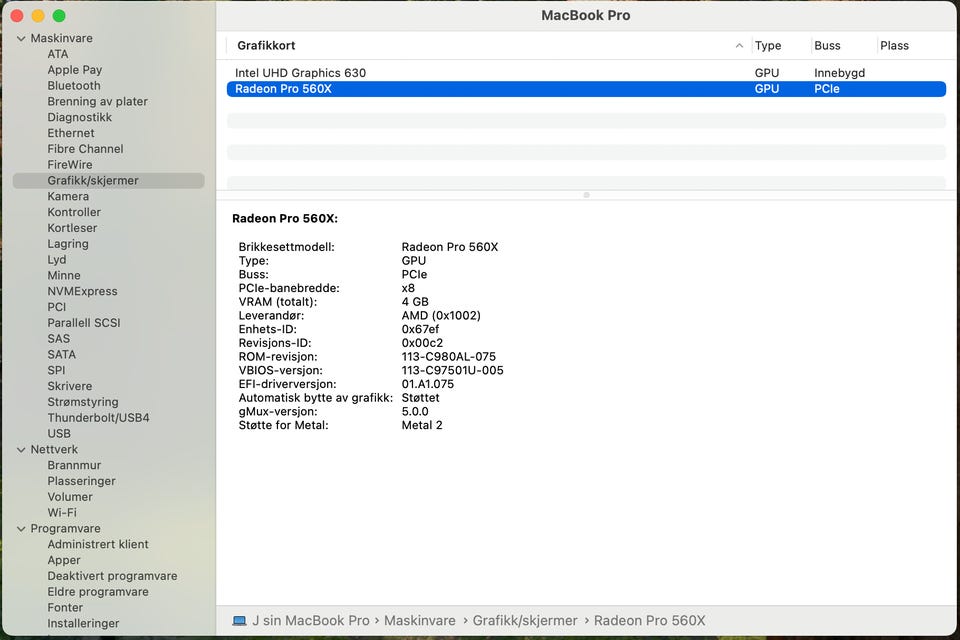Open Administrert klient under Programvare

pos(98,544)
